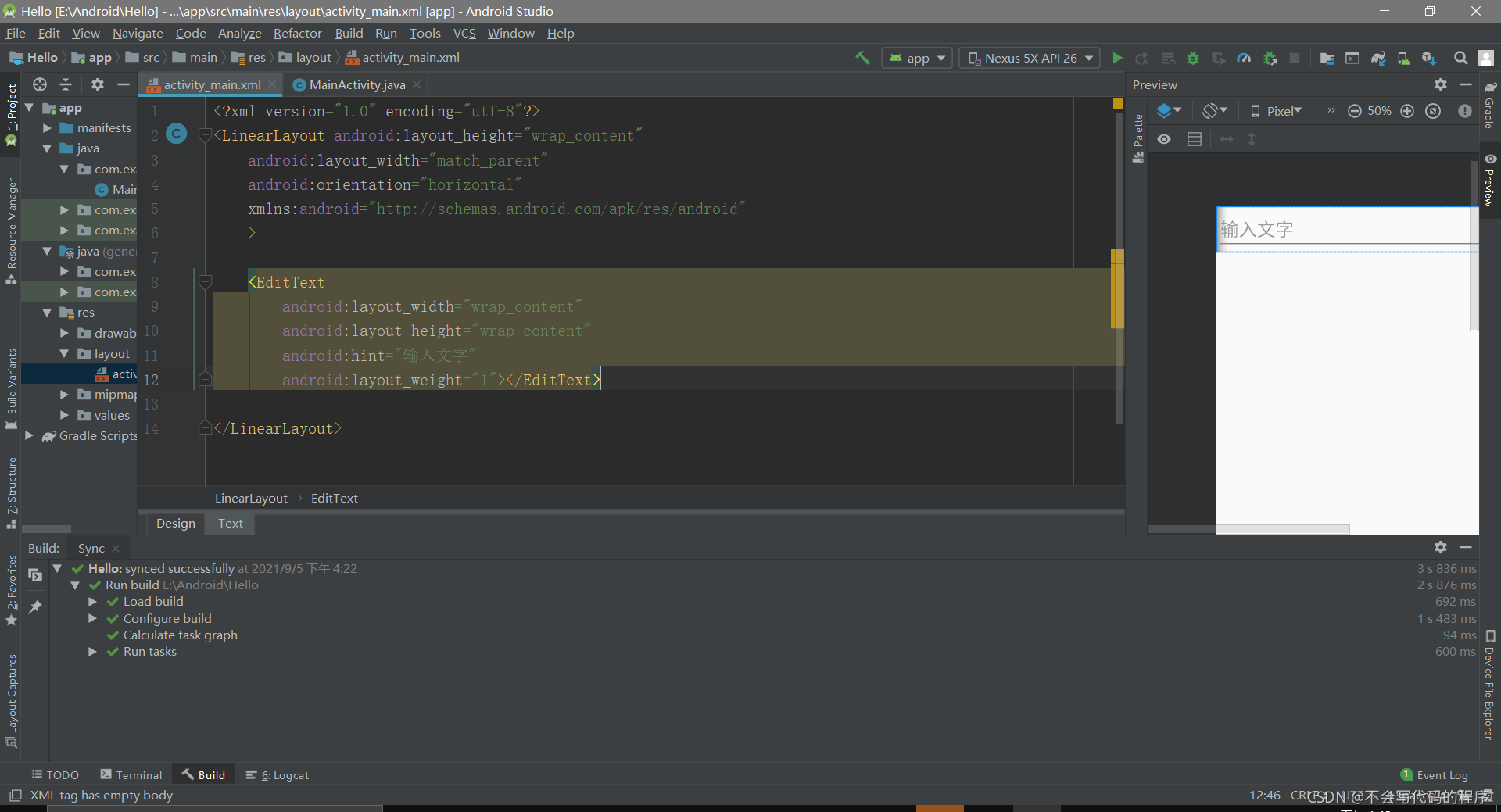The height and width of the screenshot is (812, 1501).
Task: Start debugging with the green bug icon
Action: [1193, 58]
